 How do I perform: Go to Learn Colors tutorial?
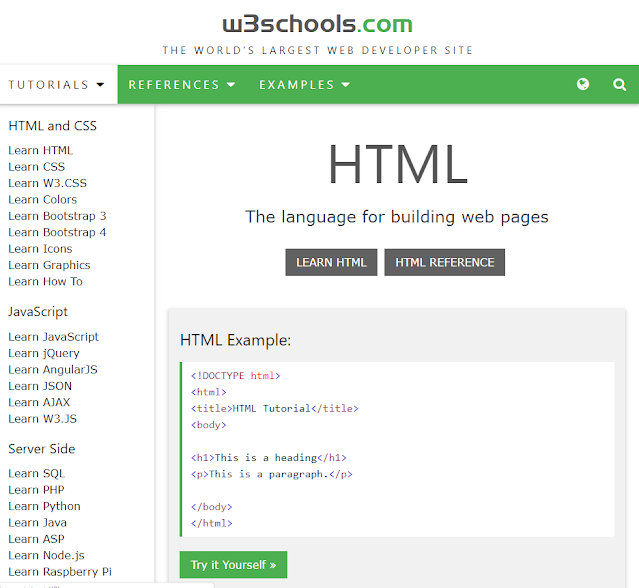(x=42, y=199)
